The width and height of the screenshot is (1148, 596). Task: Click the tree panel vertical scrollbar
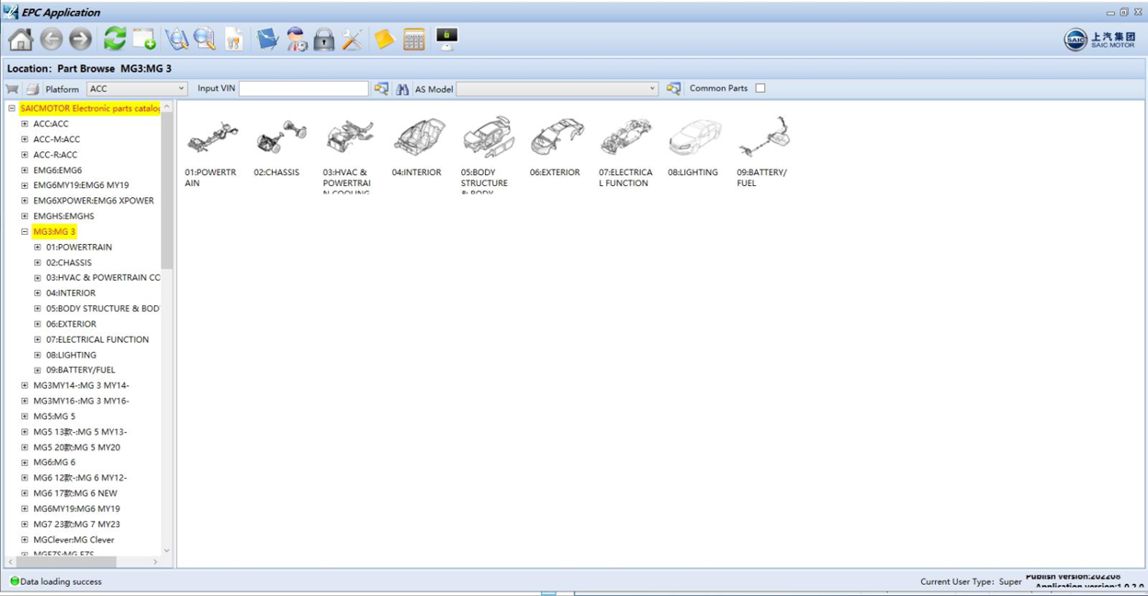[x=166, y=190]
